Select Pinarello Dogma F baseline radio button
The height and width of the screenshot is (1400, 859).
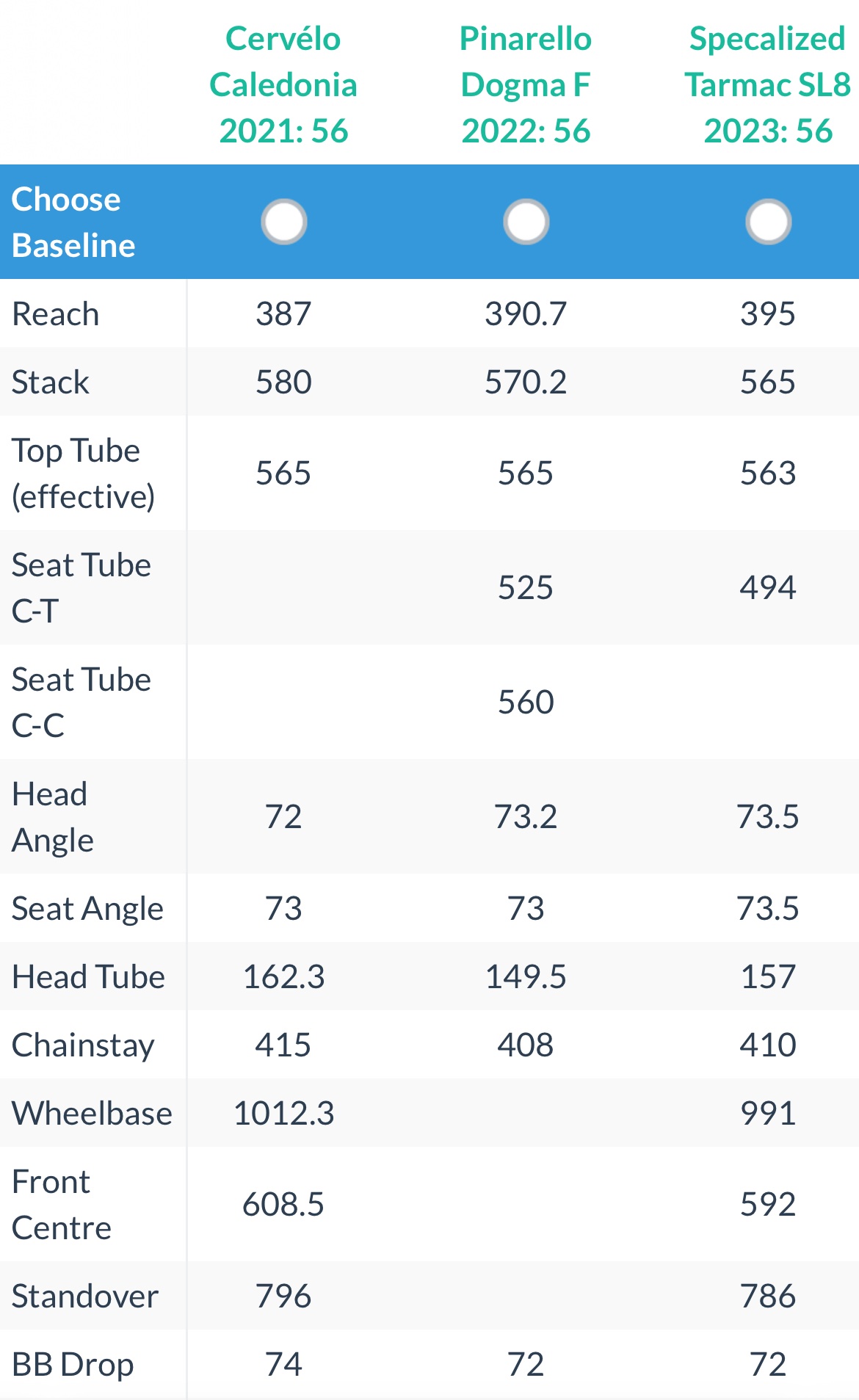526,222
